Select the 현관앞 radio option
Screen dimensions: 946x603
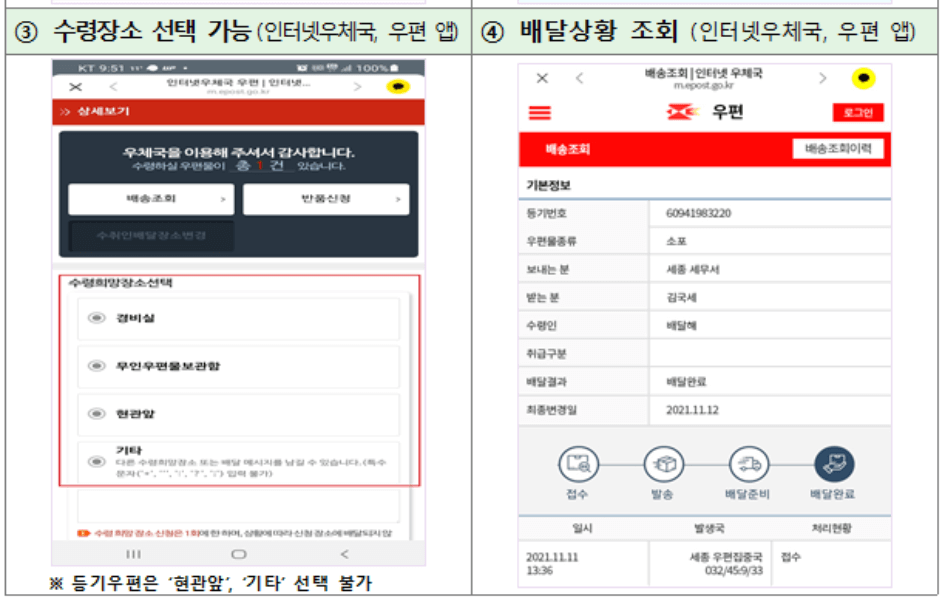97,413
